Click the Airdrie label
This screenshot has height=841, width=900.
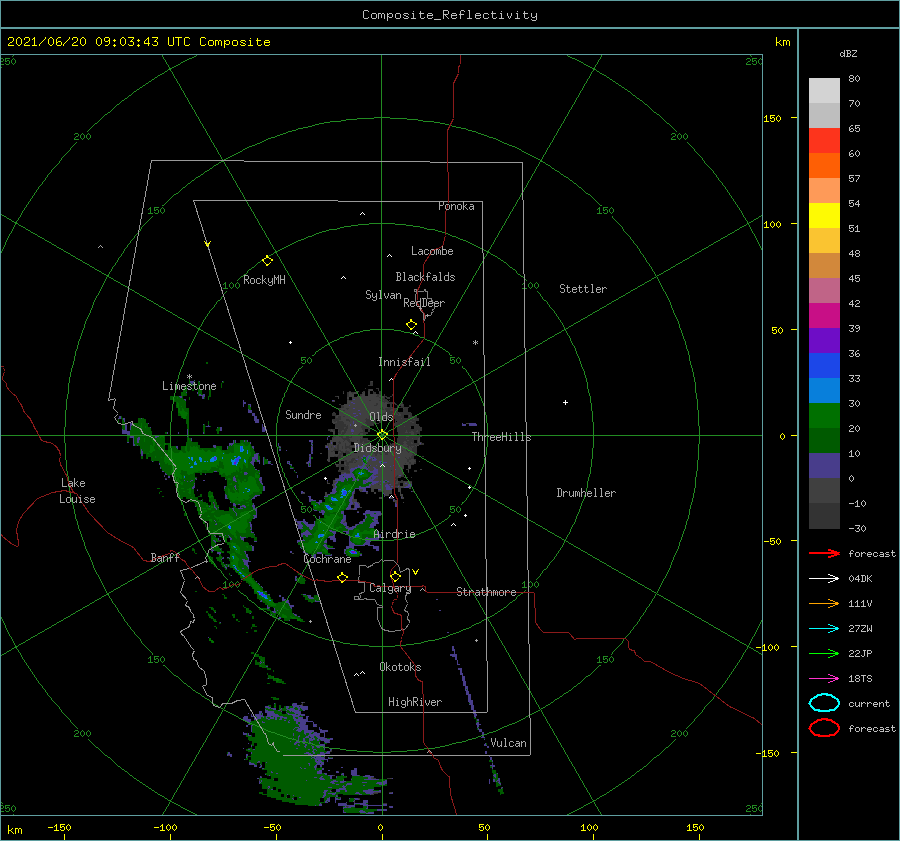pyautogui.click(x=394, y=534)
